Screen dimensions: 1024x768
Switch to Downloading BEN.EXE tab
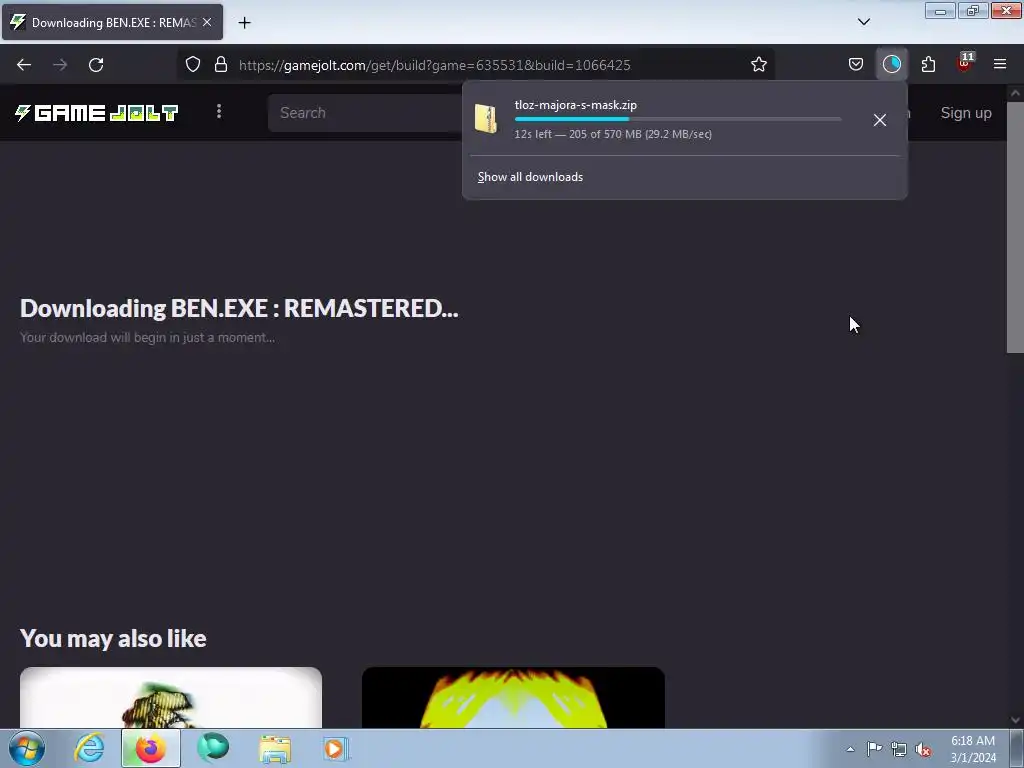(x=112, y=22)
